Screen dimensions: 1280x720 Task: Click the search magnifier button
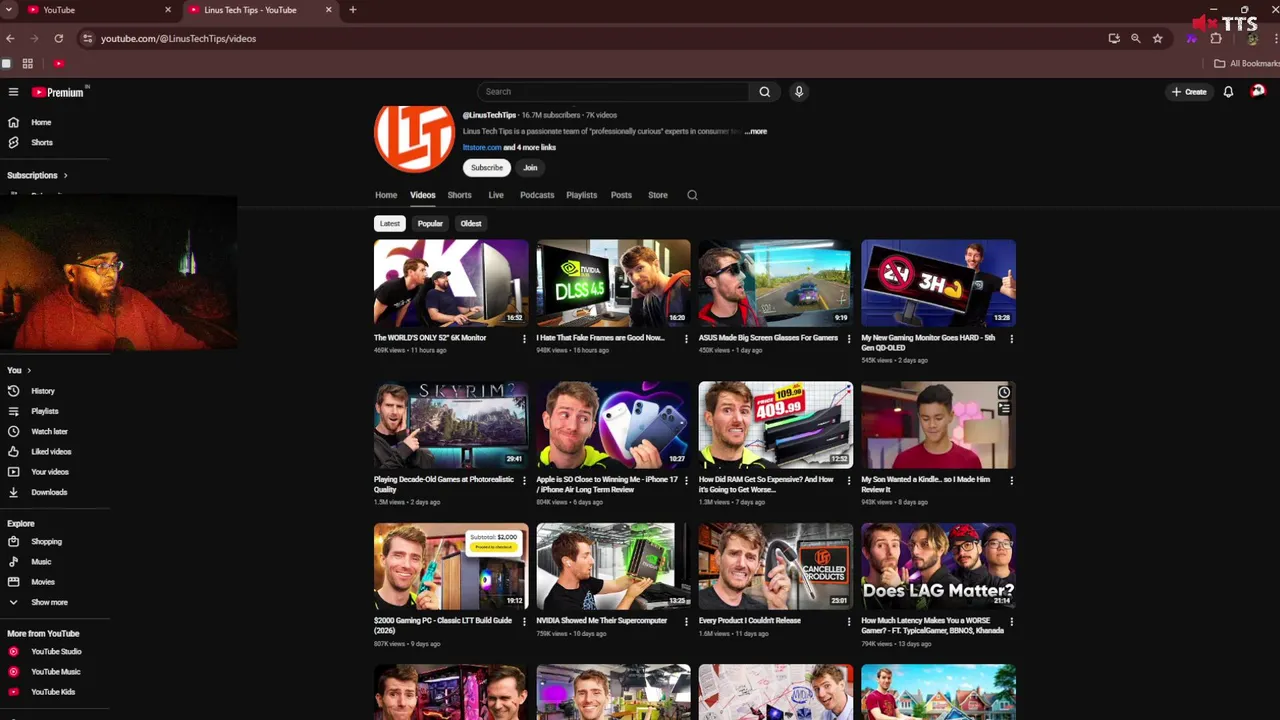(x=764, y=92)
